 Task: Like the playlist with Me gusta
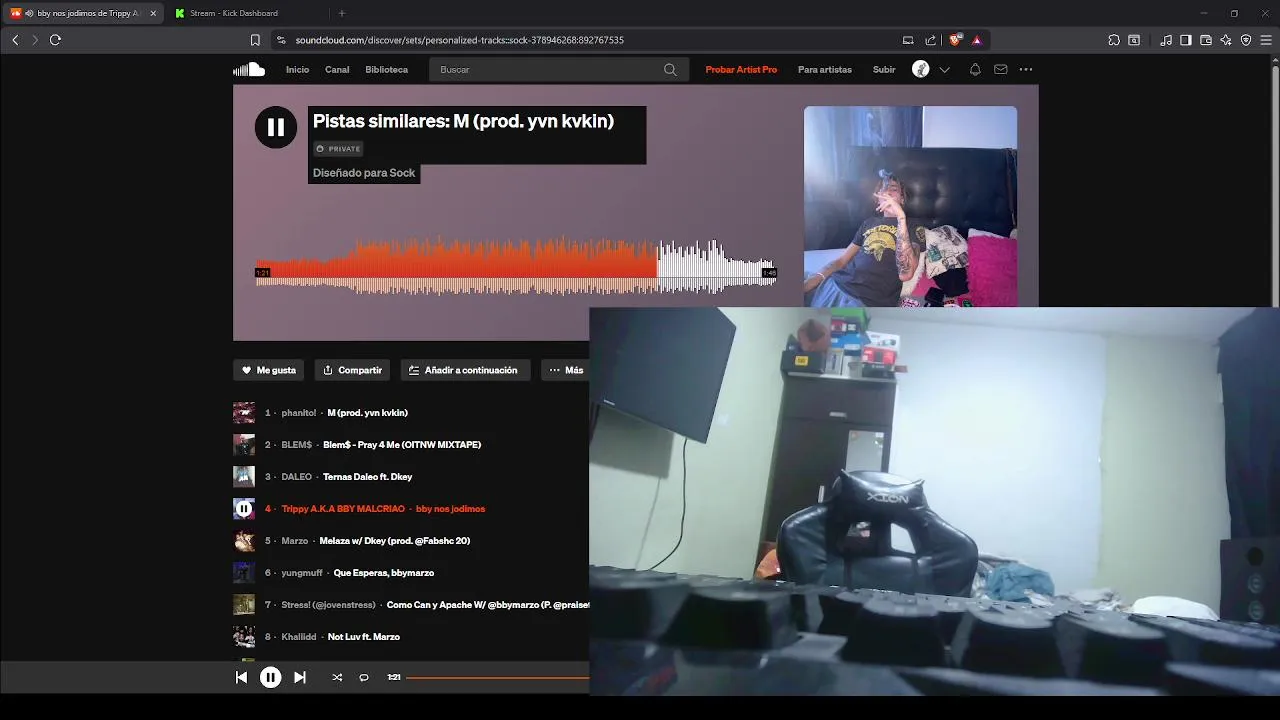pos(268,370)
